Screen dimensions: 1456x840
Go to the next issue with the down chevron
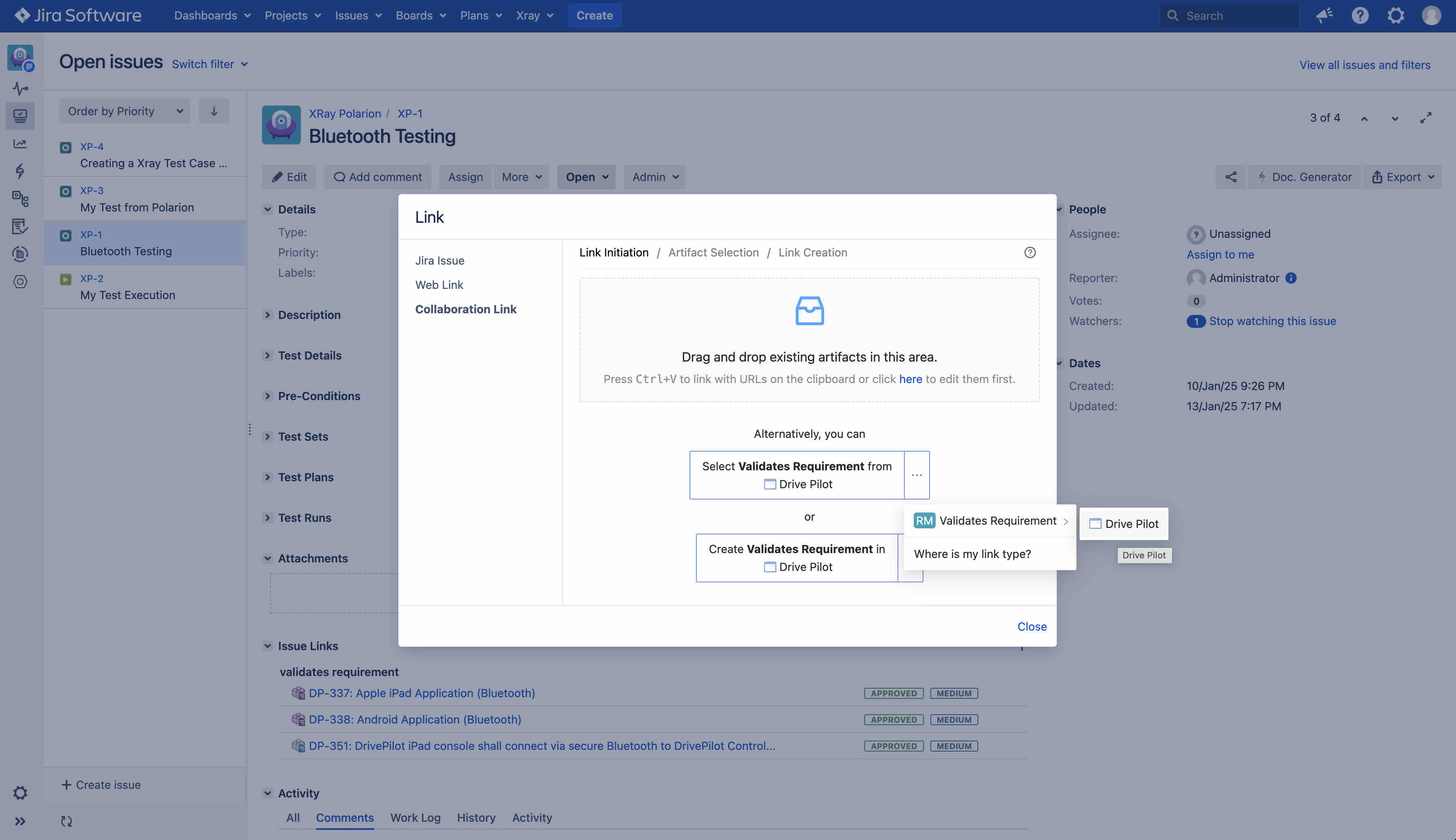[x=1394, y=118]
